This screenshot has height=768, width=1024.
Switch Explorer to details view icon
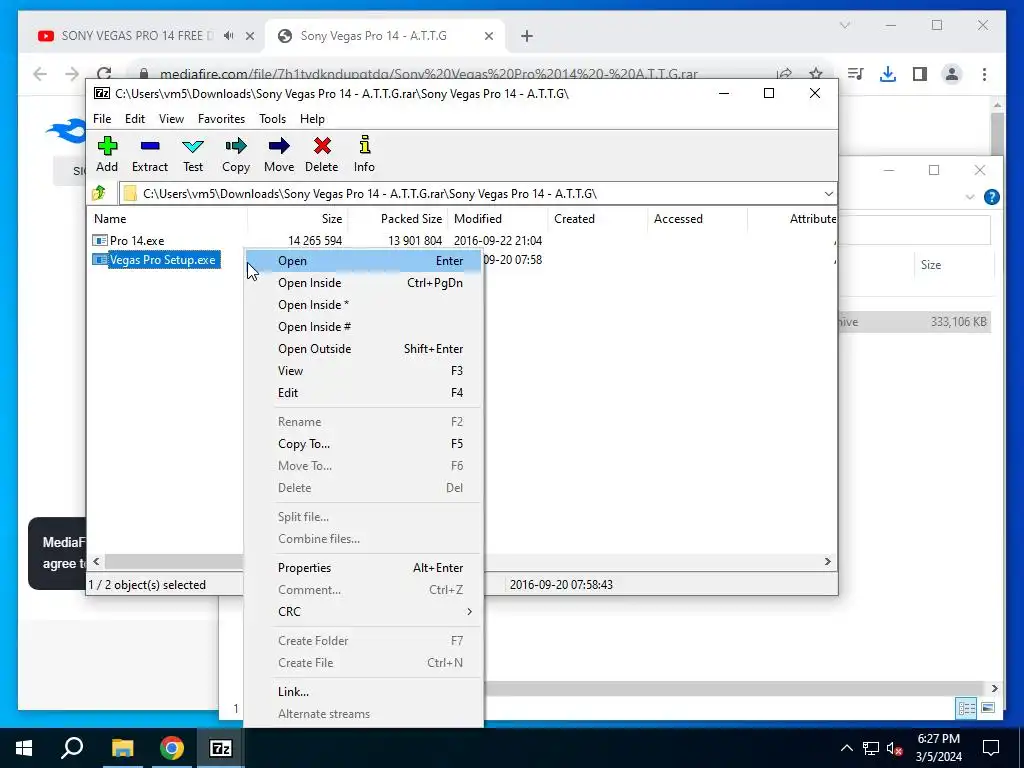tap(967, 708)
